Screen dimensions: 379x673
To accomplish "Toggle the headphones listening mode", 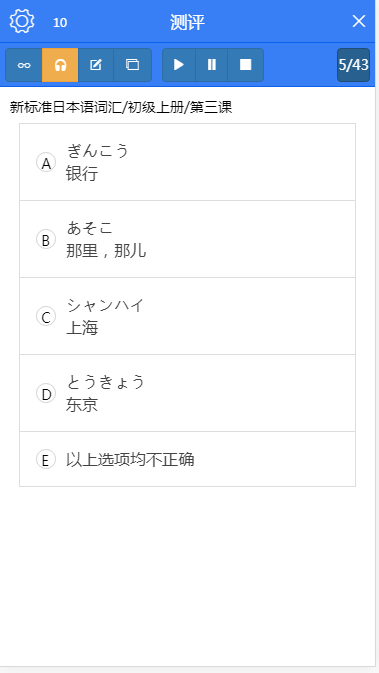I will click(60, 65).
